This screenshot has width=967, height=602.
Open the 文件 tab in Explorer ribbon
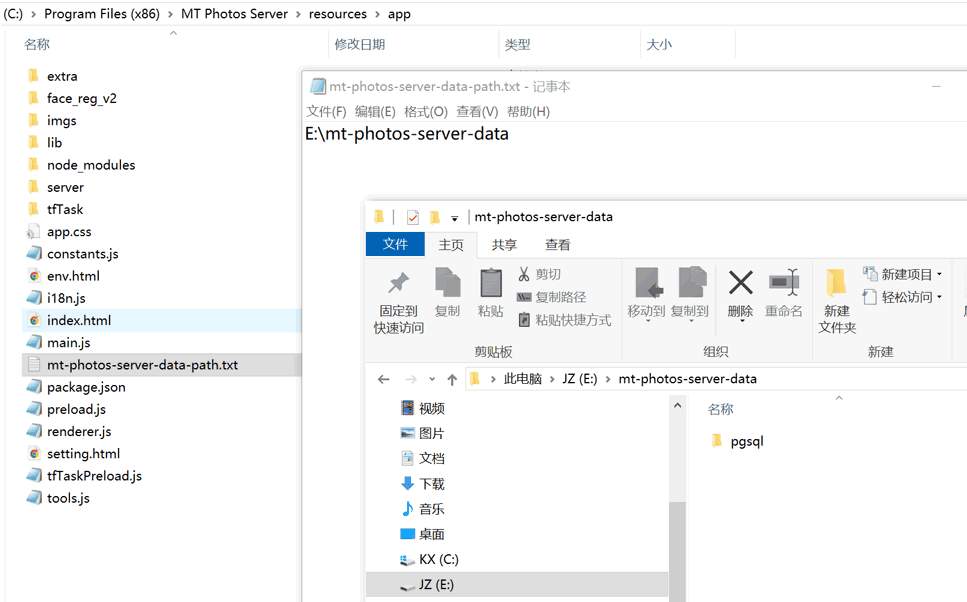pyautogui.click(x=395, y=245)
